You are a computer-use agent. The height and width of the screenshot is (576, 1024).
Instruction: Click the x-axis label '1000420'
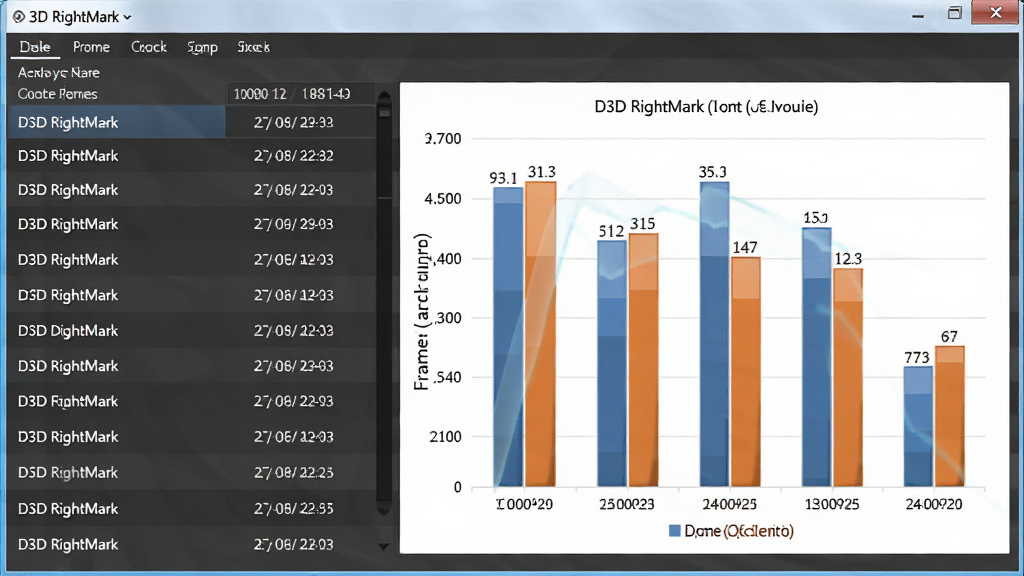point(524,504)
